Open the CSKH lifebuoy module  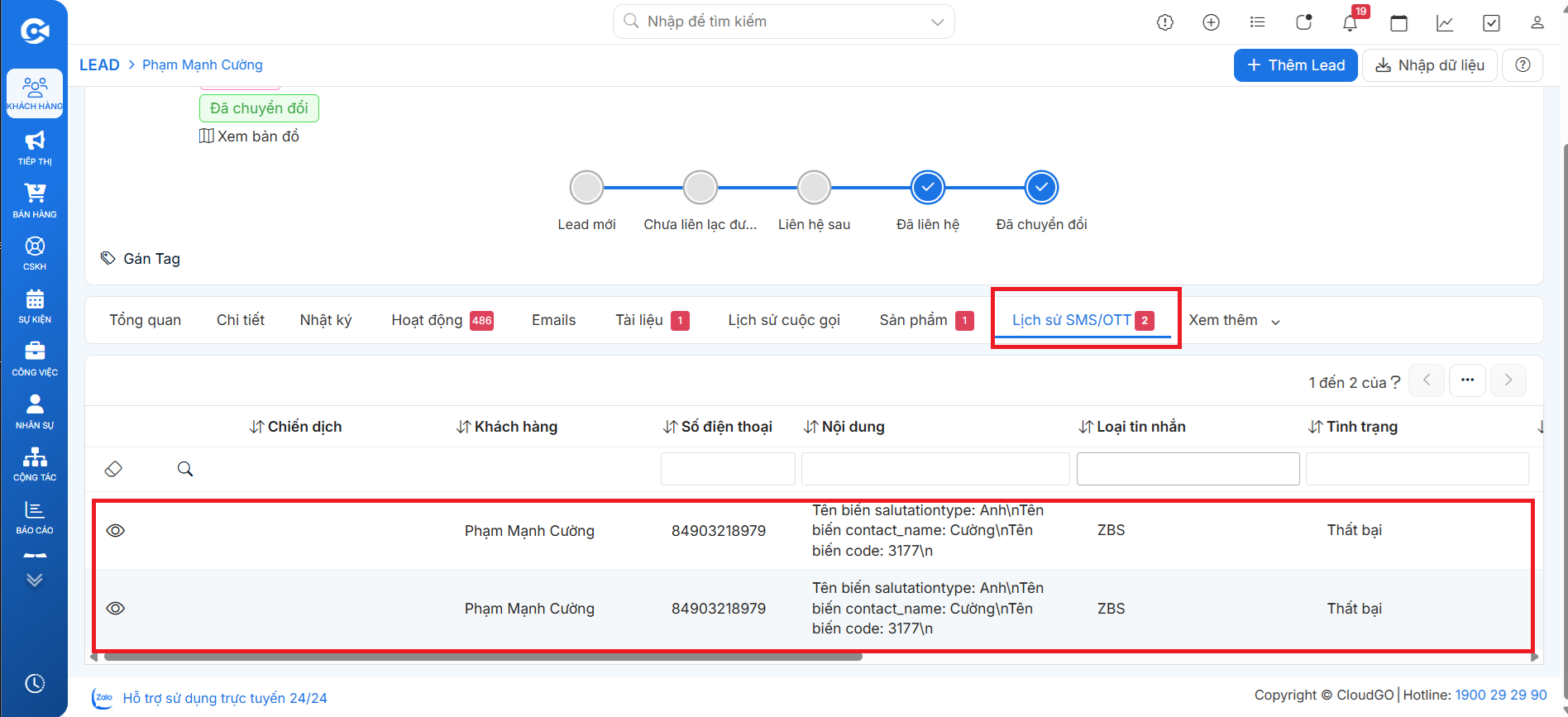click(x=35, y=253)
